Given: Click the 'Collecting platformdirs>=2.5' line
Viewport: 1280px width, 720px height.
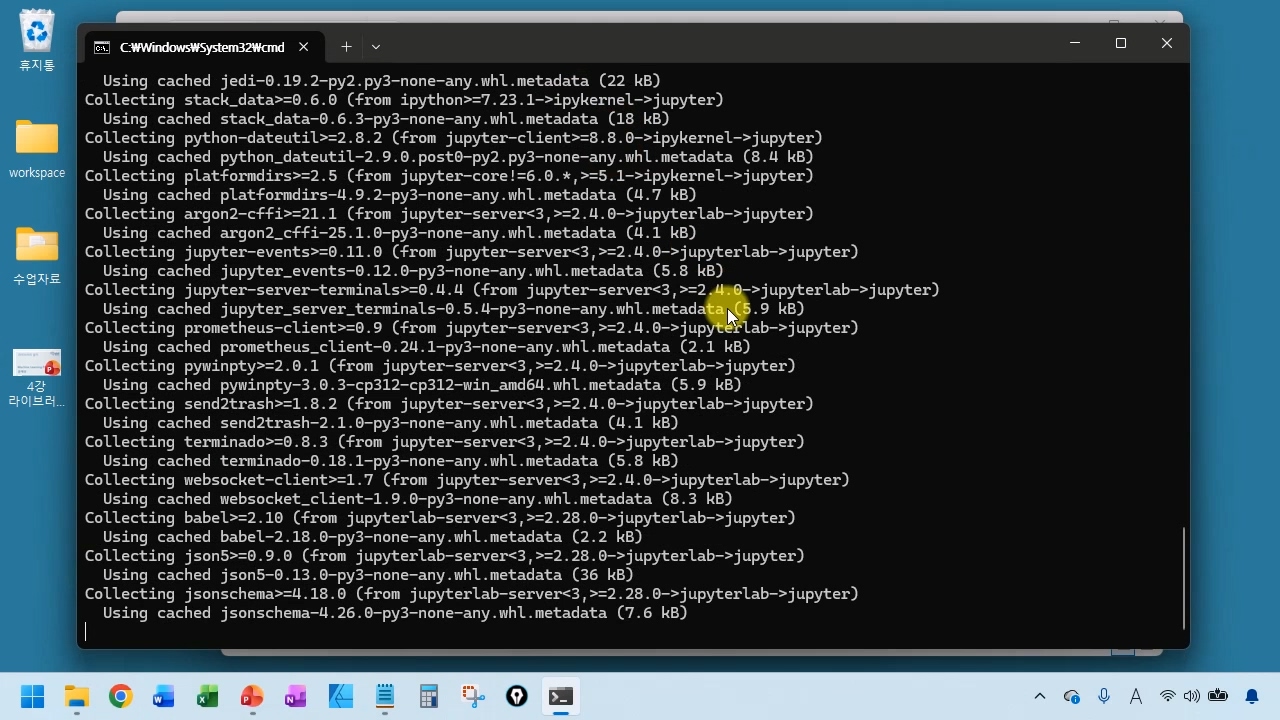Looking at the screenshot, I should coord(449,176).
